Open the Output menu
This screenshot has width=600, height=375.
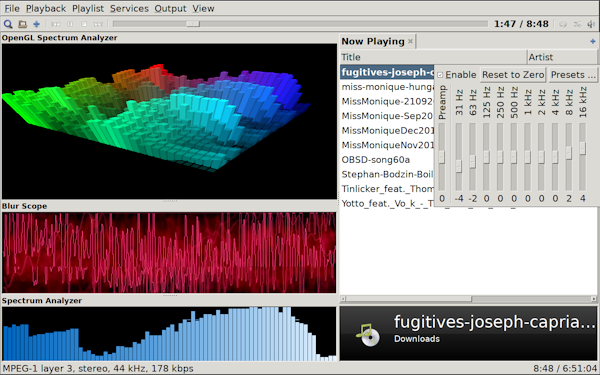point(170,8)
